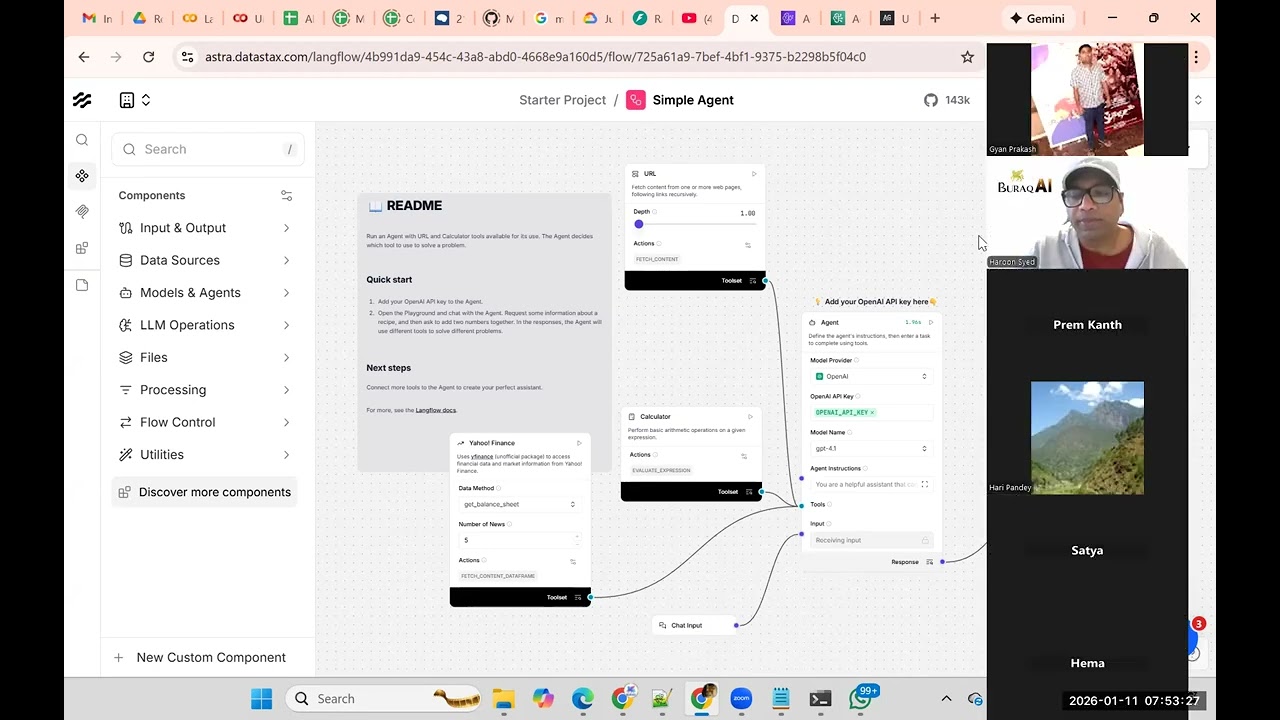The image size is (1280, 720).
Task: Expand Files category
Action: (205, 357)
